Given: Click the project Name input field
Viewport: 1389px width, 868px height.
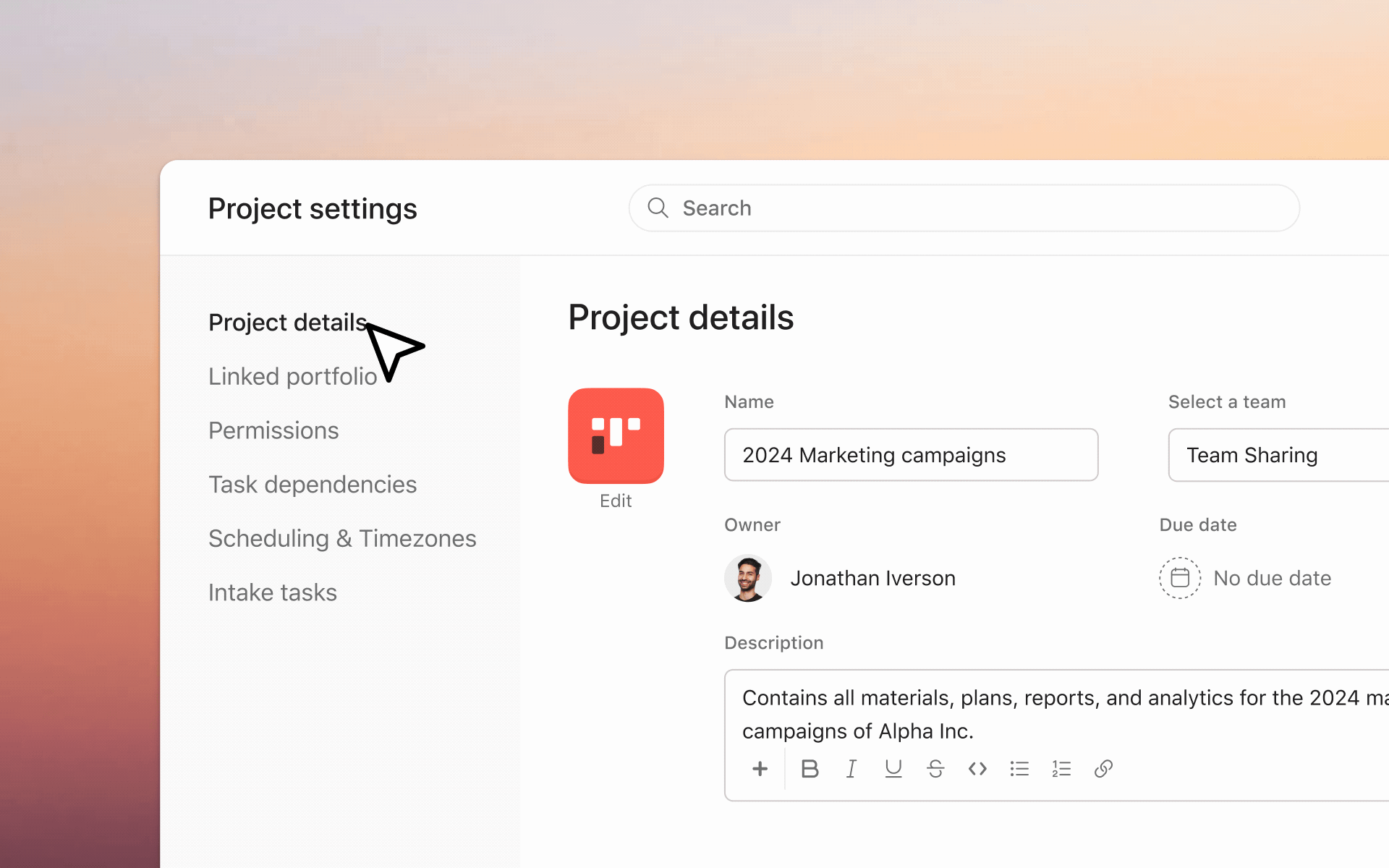Looking at the screenshot, I should 911,454.
